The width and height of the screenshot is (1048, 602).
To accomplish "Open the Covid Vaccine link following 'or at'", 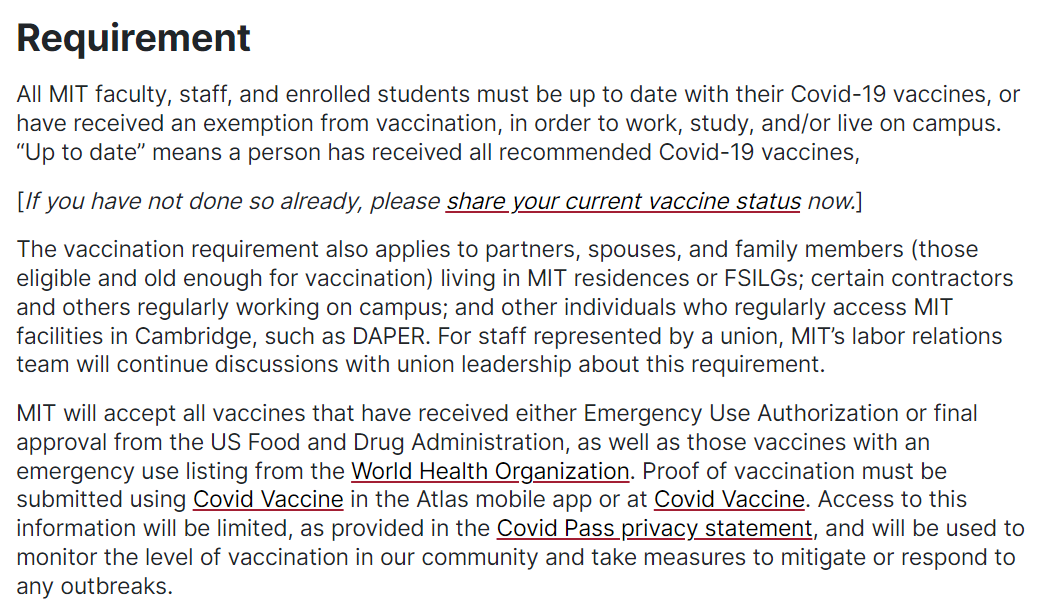I will (729, 499).
